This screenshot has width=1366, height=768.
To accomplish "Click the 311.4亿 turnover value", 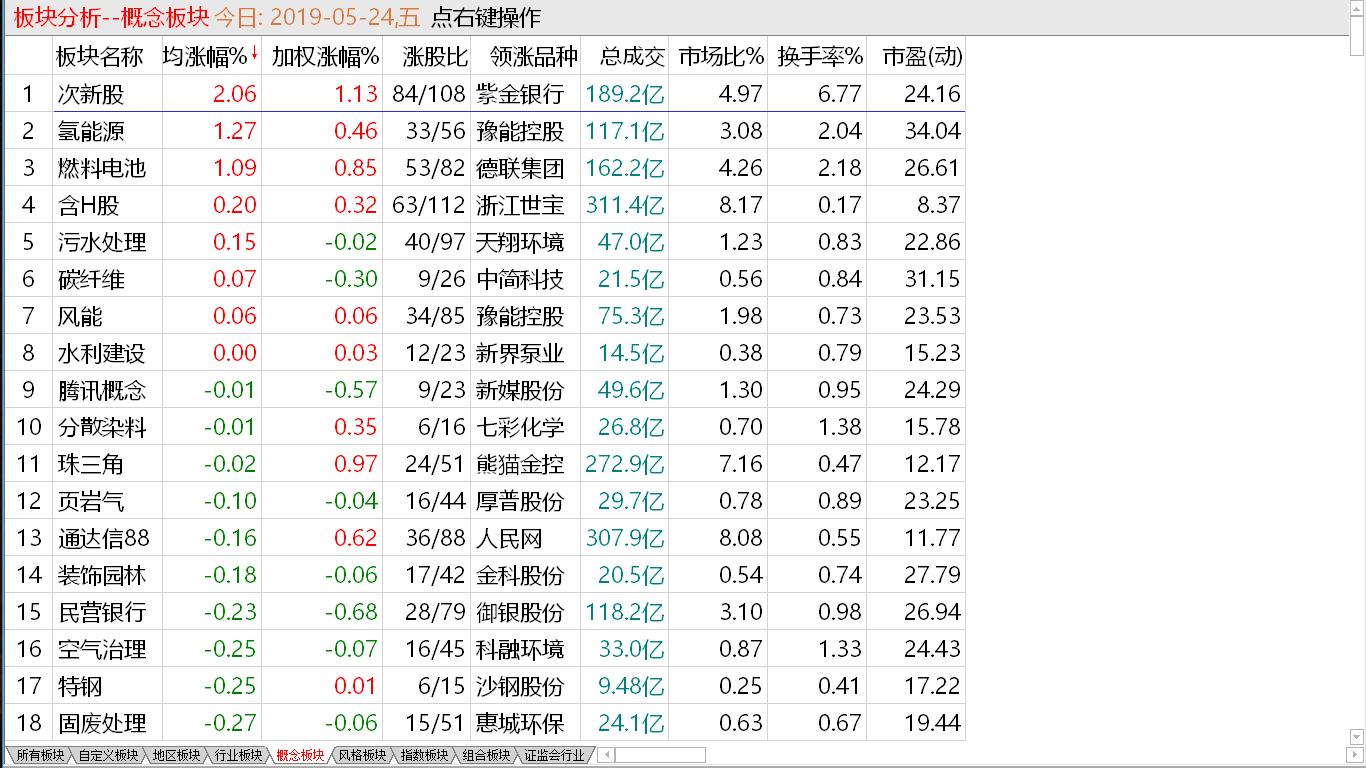I will [625, 205].
